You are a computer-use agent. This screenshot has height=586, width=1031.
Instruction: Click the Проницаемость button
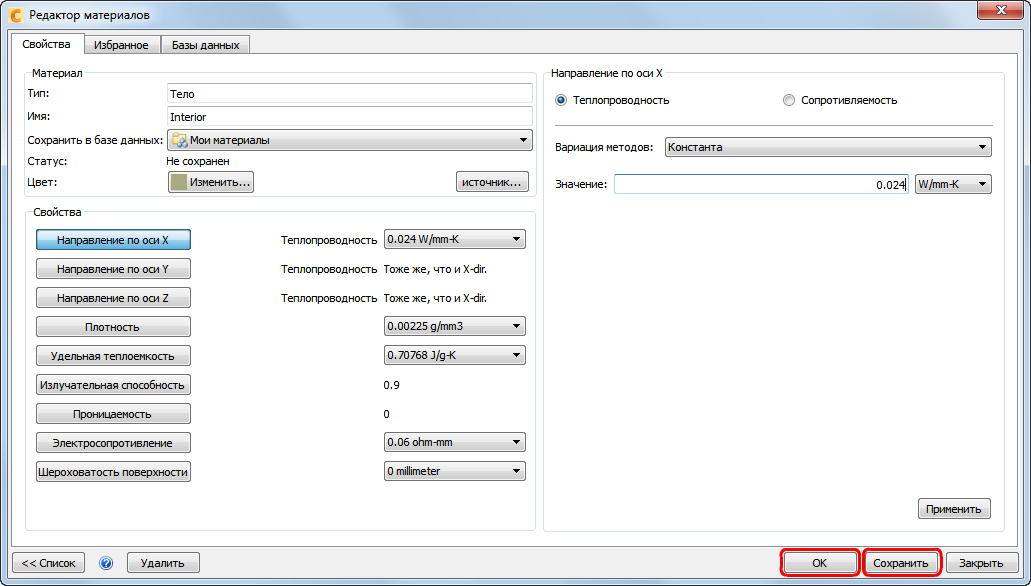tap(113, 414)
